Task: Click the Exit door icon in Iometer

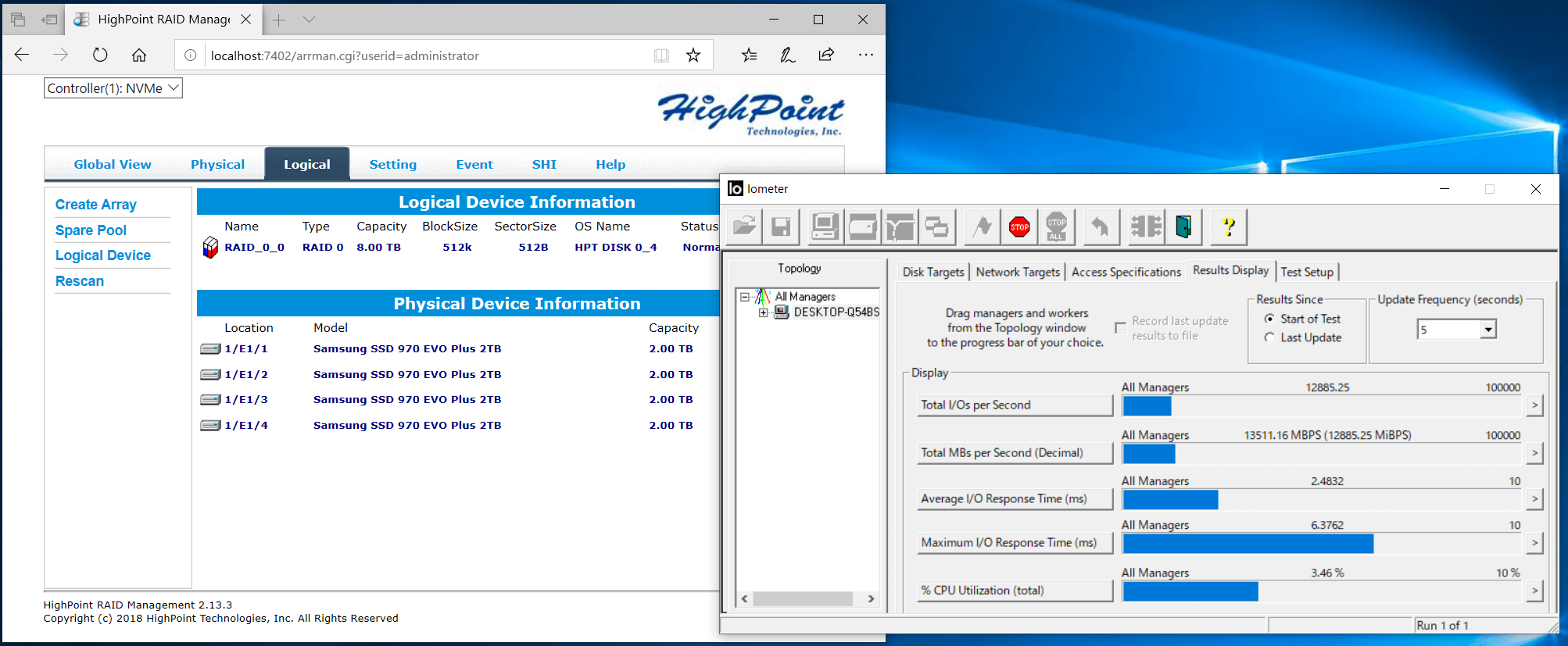Action: (x=1183, y=227)
